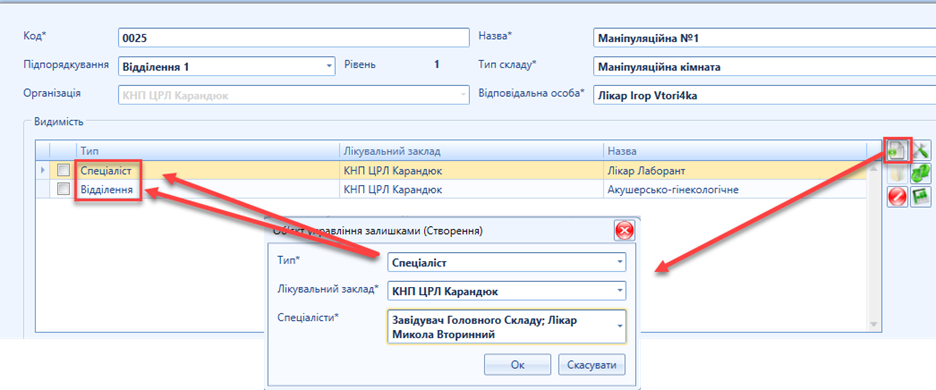The height and width of the screenshot is (390, 936).
Task: Select the Акушерсько-гінекологічне cell
Action: tap(734, 189)
